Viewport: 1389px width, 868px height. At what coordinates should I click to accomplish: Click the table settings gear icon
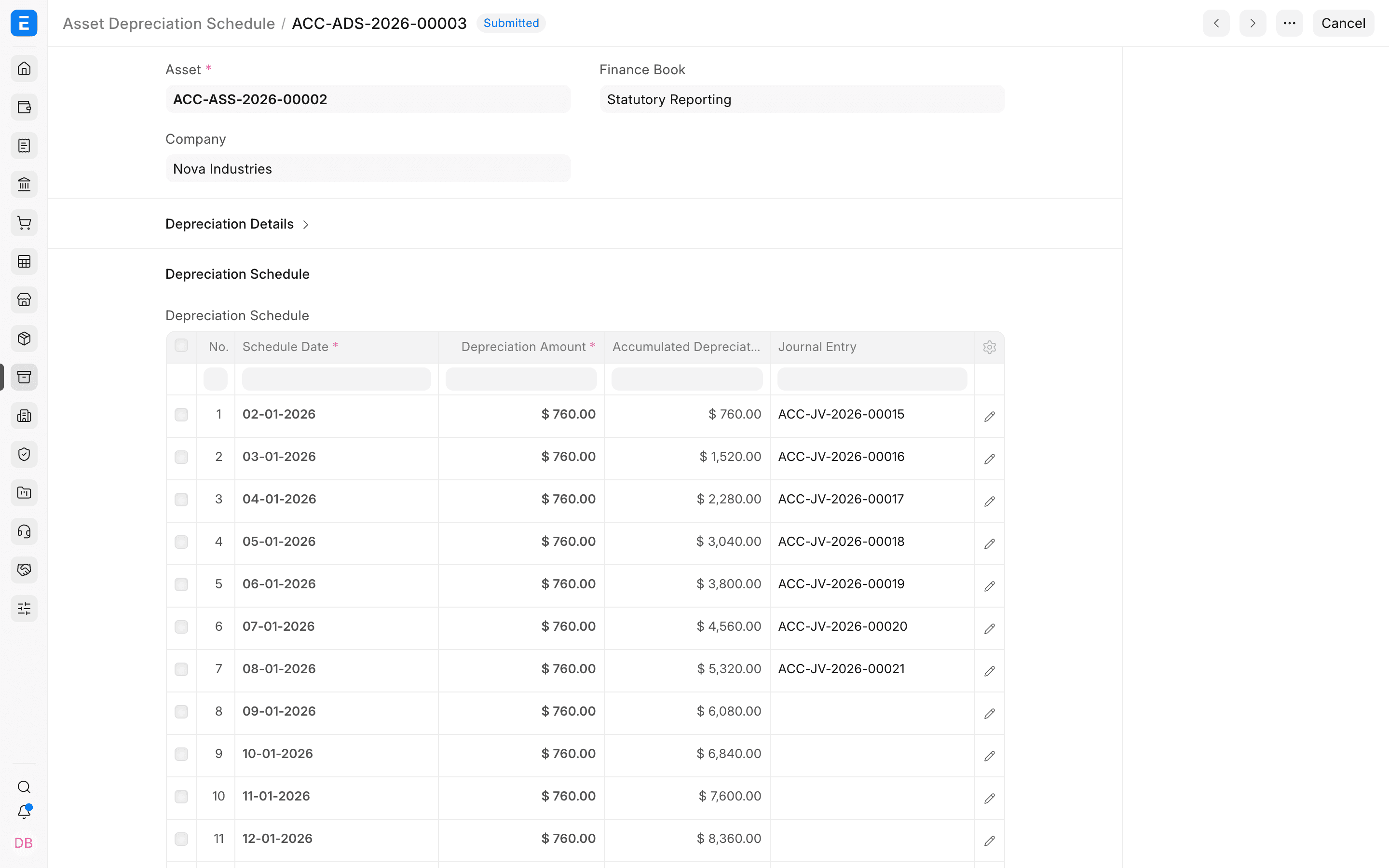989,347
